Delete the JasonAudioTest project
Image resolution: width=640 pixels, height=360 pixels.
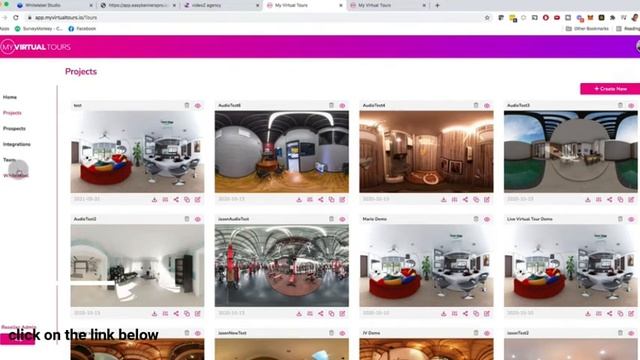coord(331,219)
